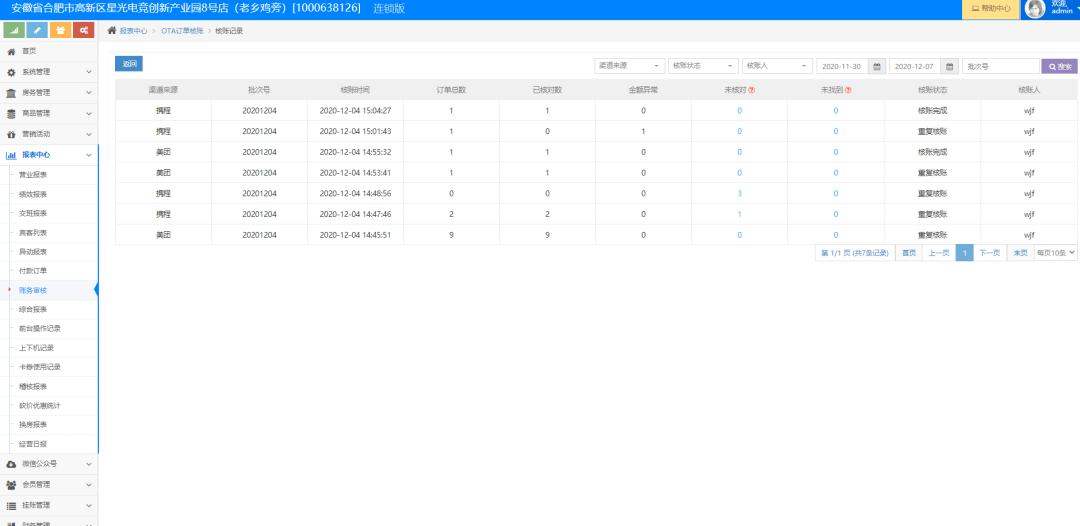Click 未找到 value 0 in 15:01:43 row
Screen dimensions: 1080x526
click(x=835, y=132)
